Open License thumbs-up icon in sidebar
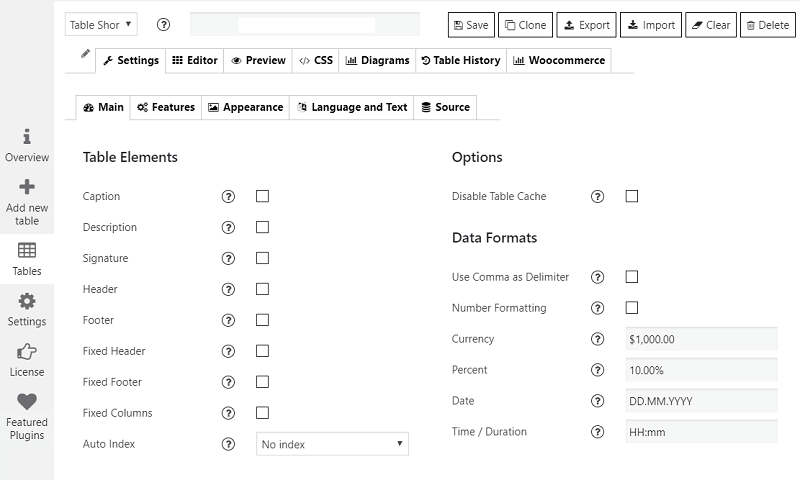The height and width of the screenshot is (480, 800). click(27, 352)
